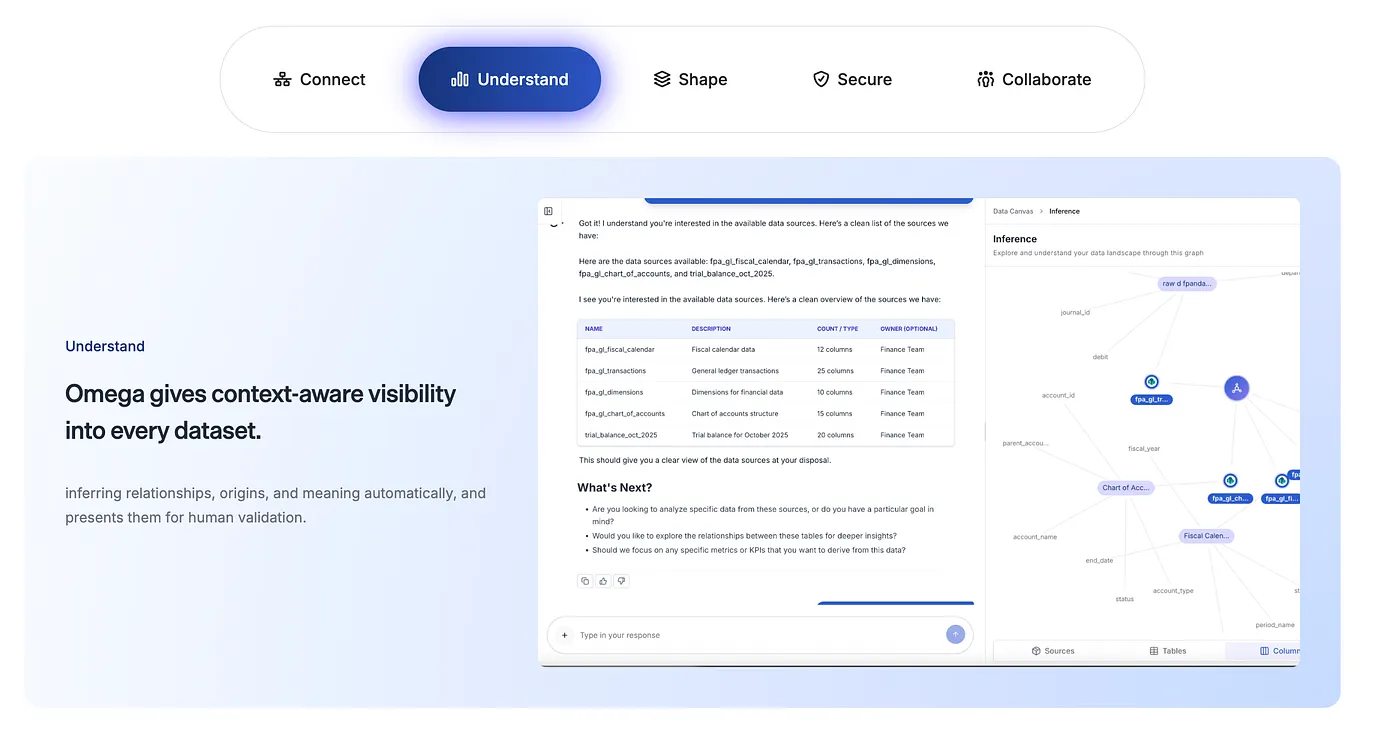Give the response a thumbs up
This screenshot has width=1400, height=741.
tap(603, 581)
